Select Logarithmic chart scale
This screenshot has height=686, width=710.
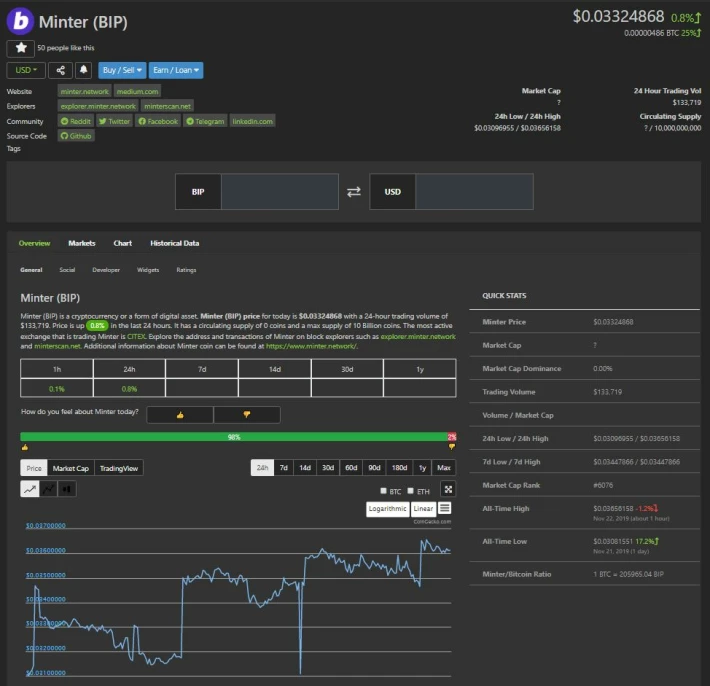pyautogui.click(x=388, y=509)
